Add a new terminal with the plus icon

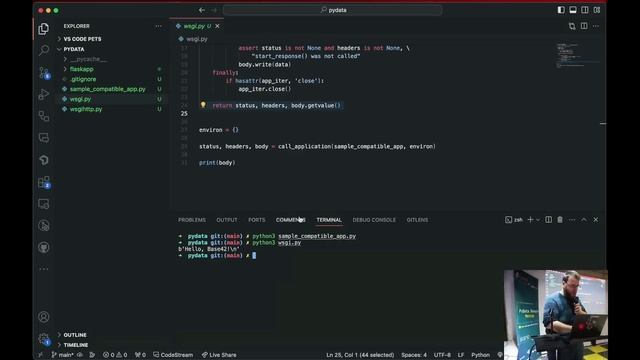[x=530, y=220]
